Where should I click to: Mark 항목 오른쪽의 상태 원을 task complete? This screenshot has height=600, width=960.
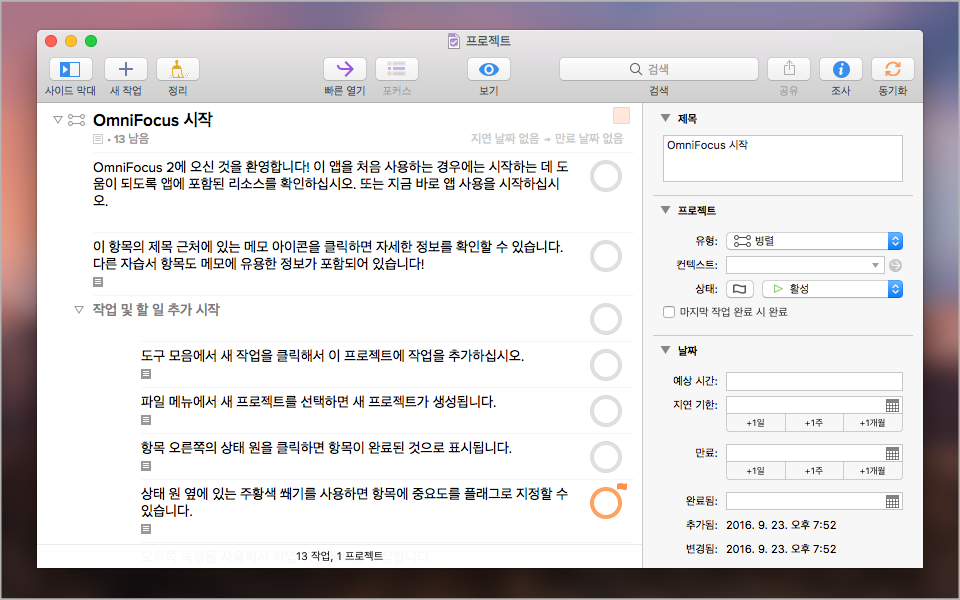[x=606, y=457]
